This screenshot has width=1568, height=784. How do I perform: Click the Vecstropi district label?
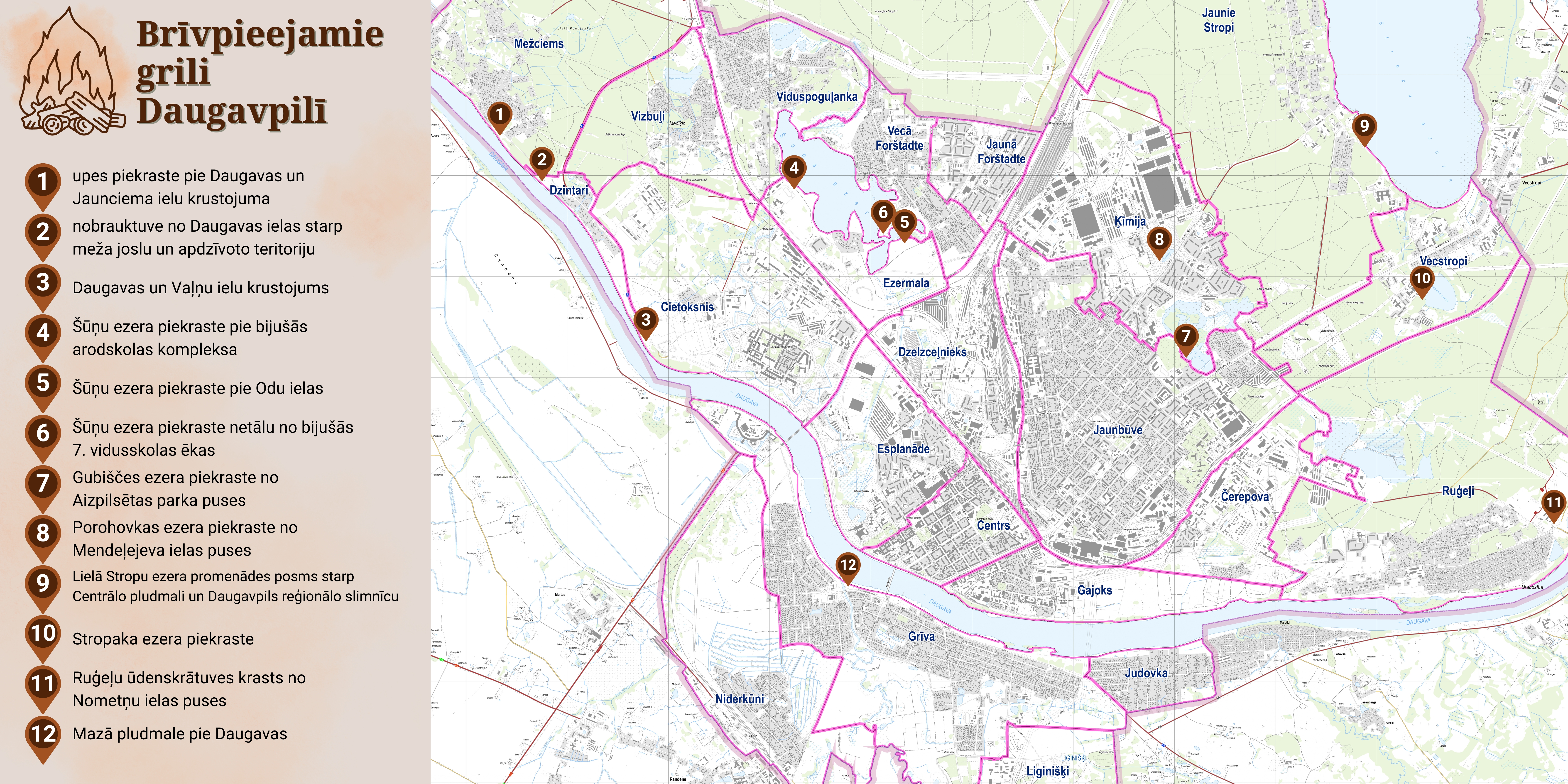tap(1443, 261)
